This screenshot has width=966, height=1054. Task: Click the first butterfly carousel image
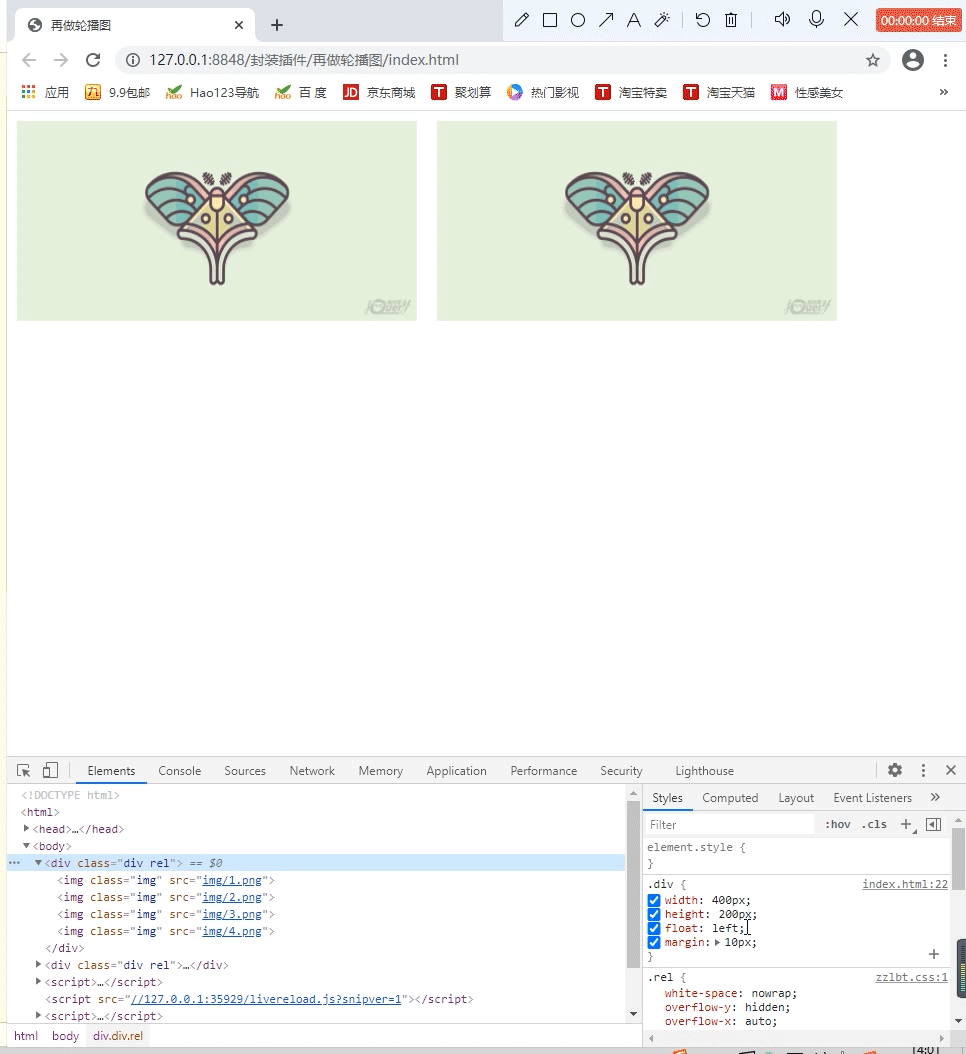[216, 220]
